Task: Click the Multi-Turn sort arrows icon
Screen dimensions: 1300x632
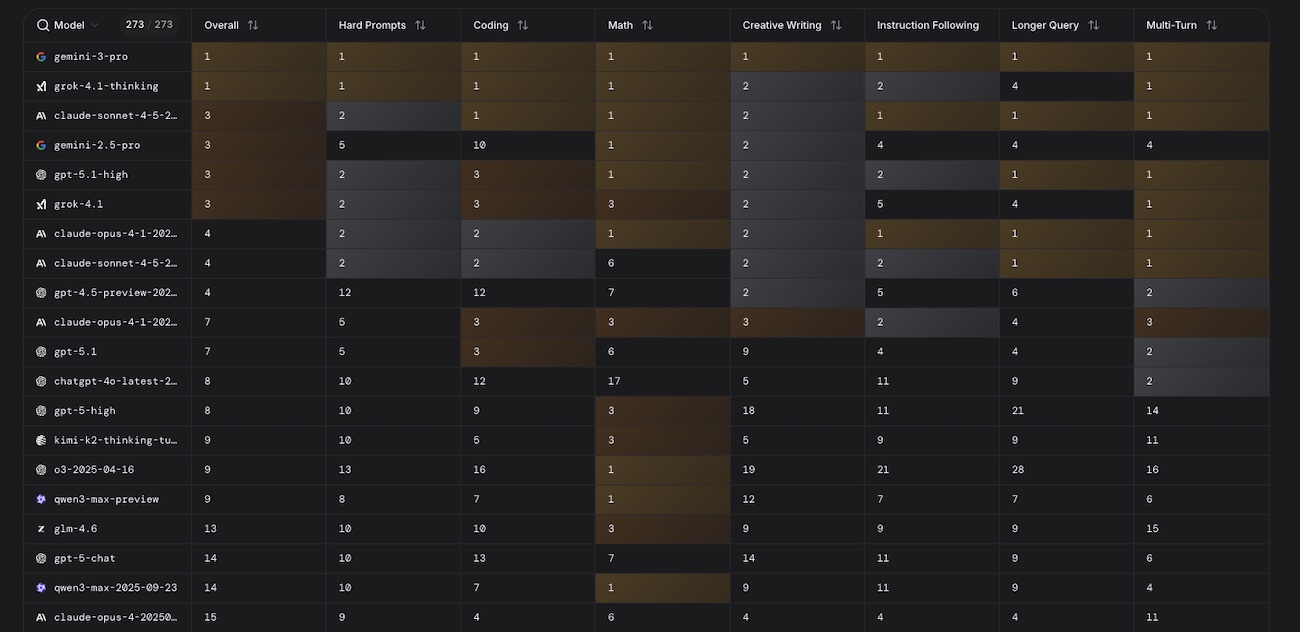Action: (x=1211, y=25)
